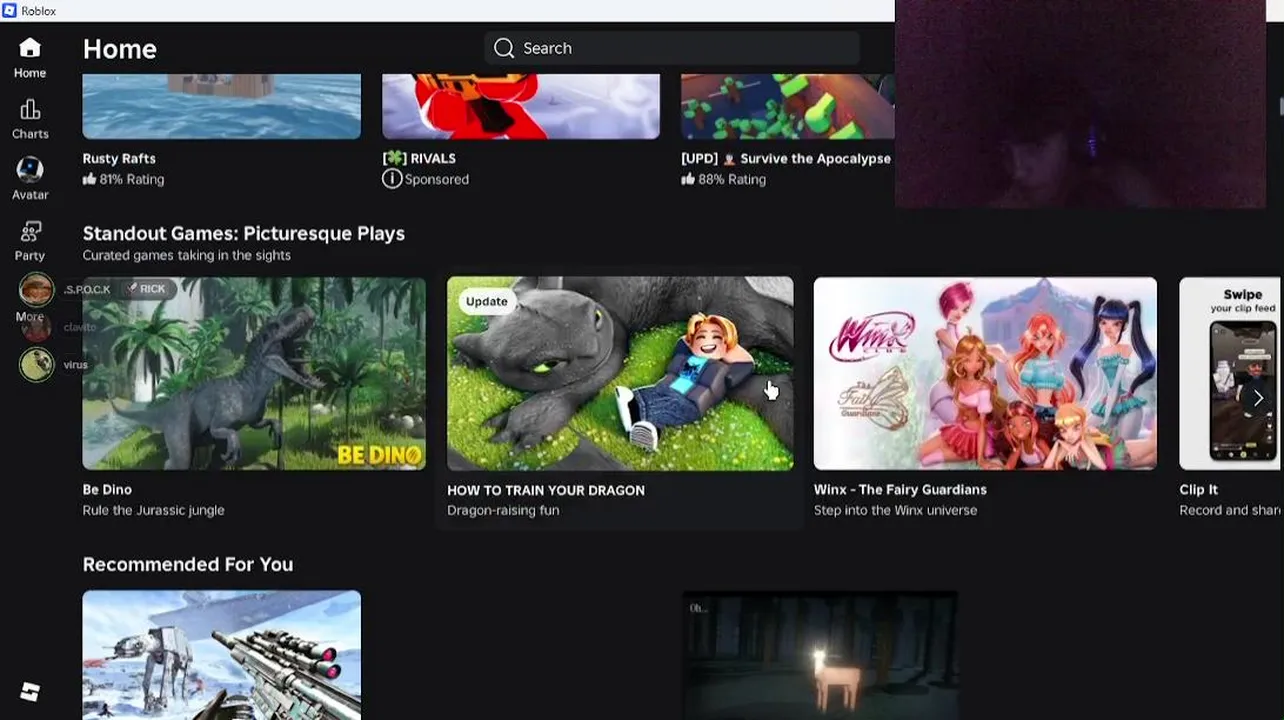Click the RIVALS game title
Viewport: 1284px width, 720px height.
point(419,158)
